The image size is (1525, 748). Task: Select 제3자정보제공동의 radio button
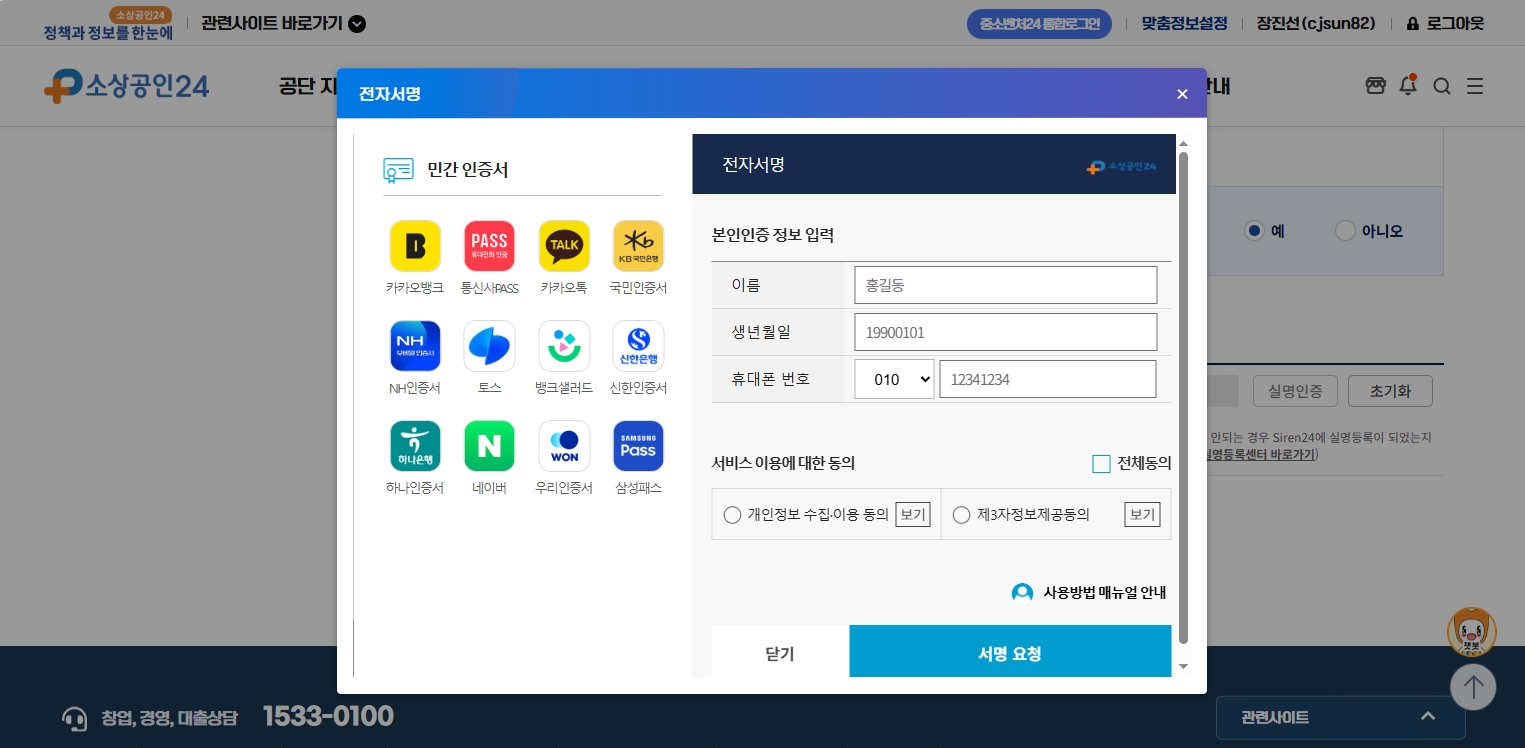click(961, 515)
